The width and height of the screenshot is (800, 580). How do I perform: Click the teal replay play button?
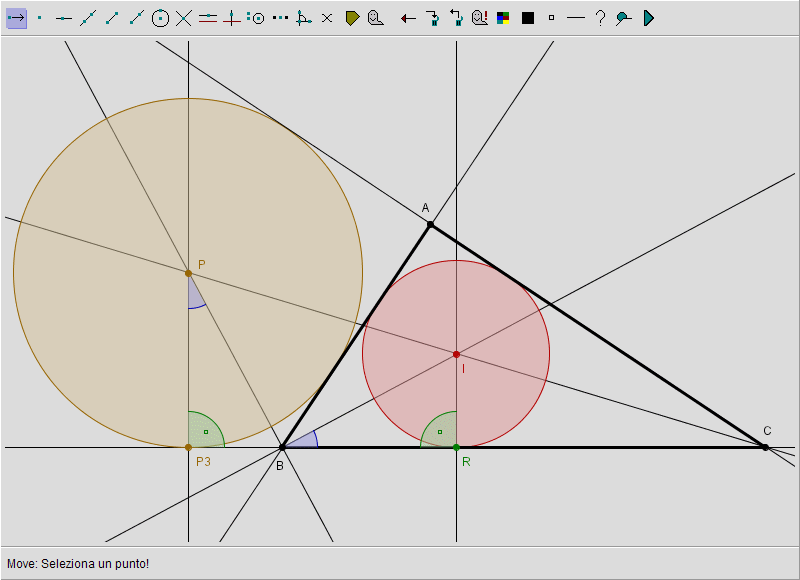pyautogui.click(x=648, y=18)
